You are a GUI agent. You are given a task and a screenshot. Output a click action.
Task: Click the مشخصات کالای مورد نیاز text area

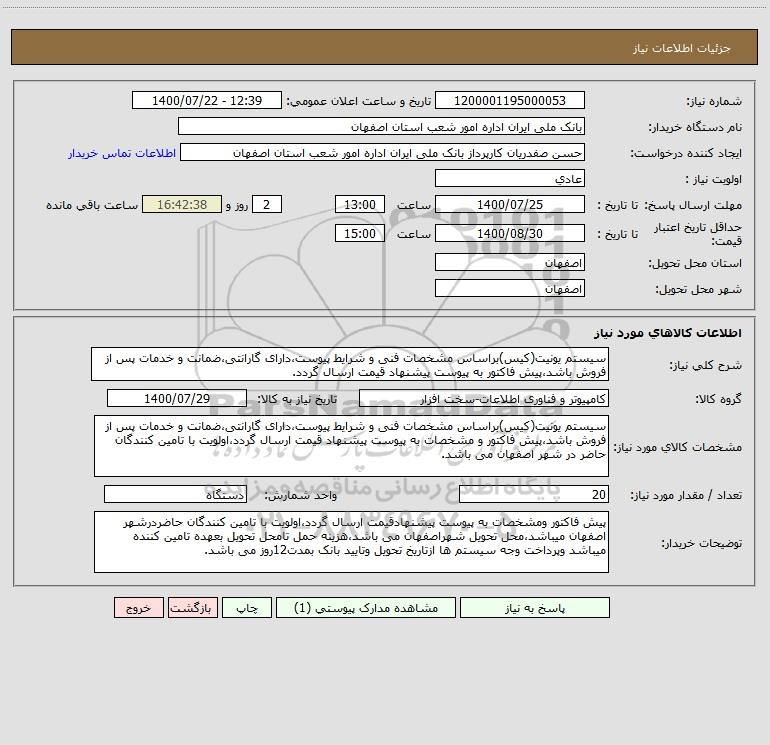pos(351,446)
